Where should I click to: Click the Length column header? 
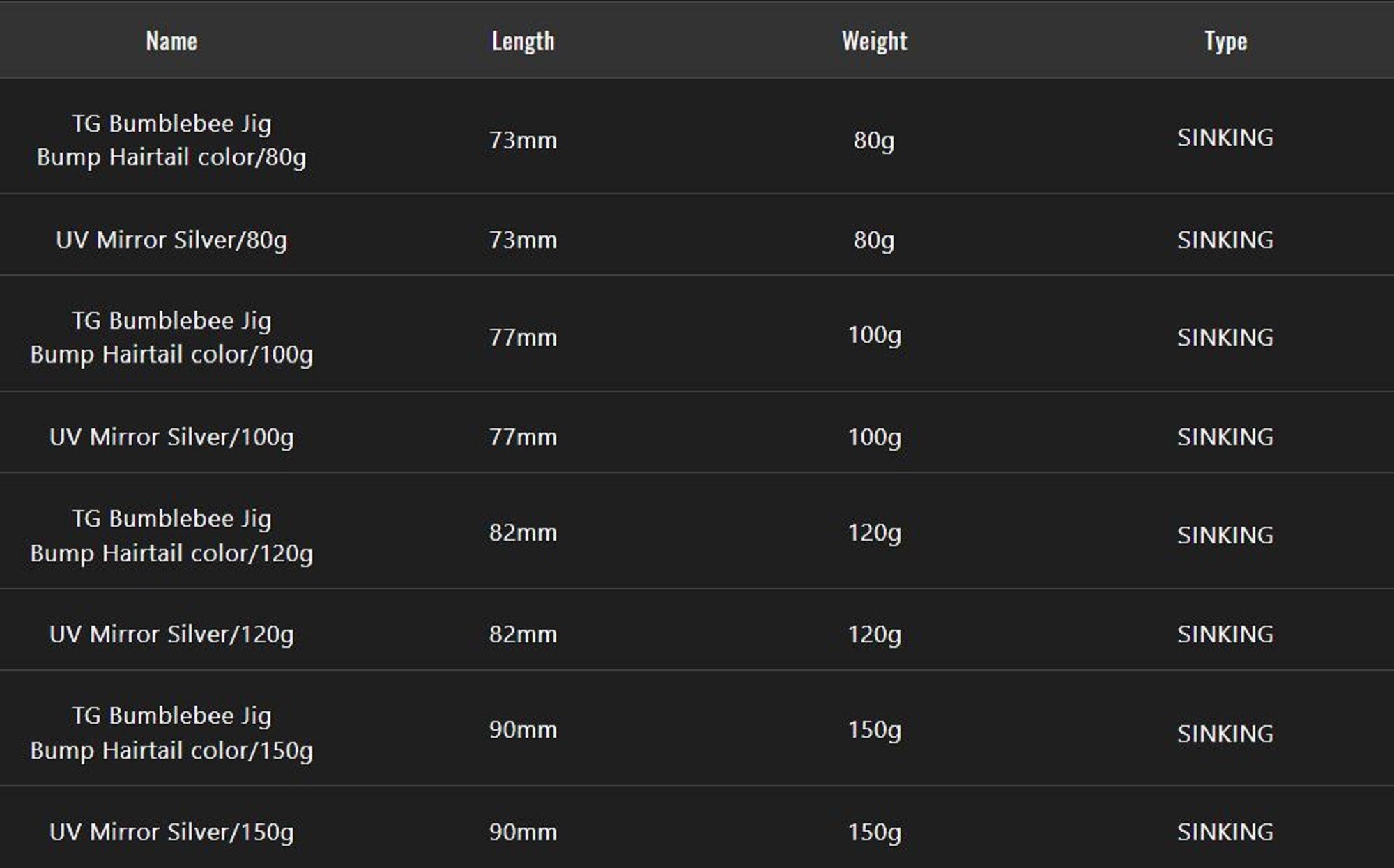pyautogui.click(x=523, y=41)
